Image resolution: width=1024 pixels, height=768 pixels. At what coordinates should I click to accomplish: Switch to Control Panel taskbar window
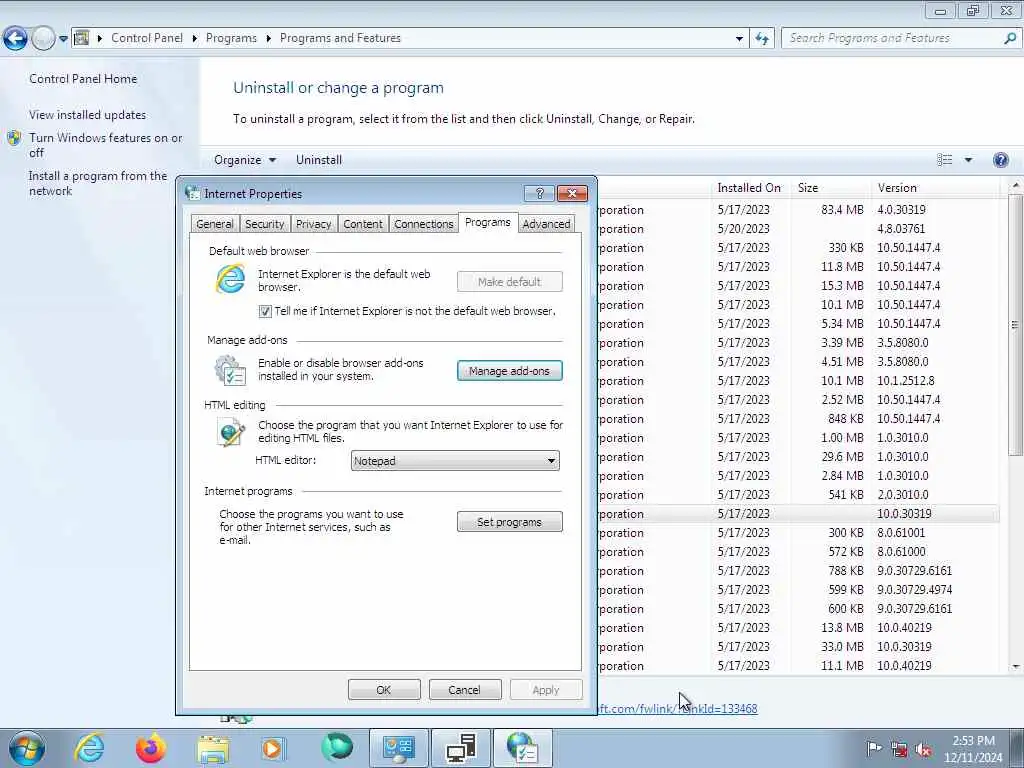399,748
